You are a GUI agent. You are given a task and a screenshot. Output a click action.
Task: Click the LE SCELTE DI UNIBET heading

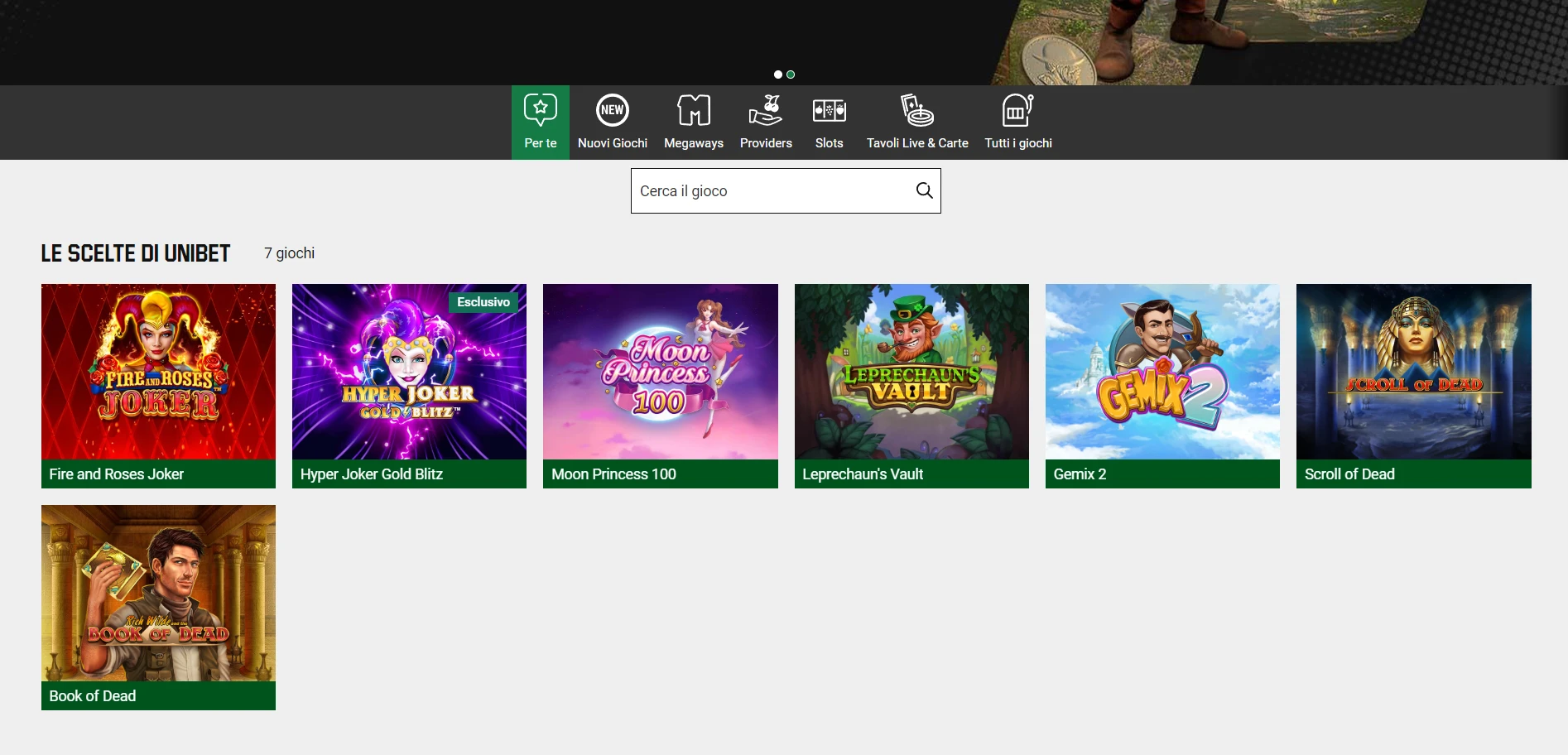click(136, 253)
